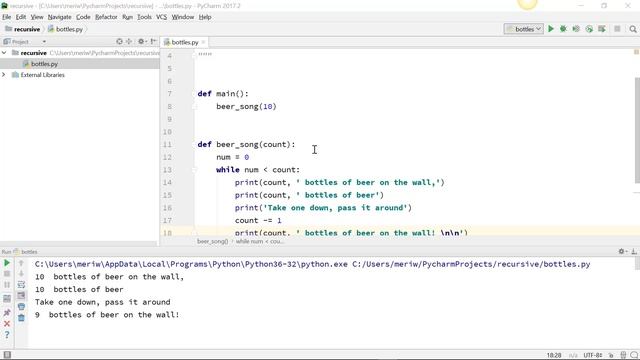
Task: Open the Edit menu
Action: click(21, 17)
